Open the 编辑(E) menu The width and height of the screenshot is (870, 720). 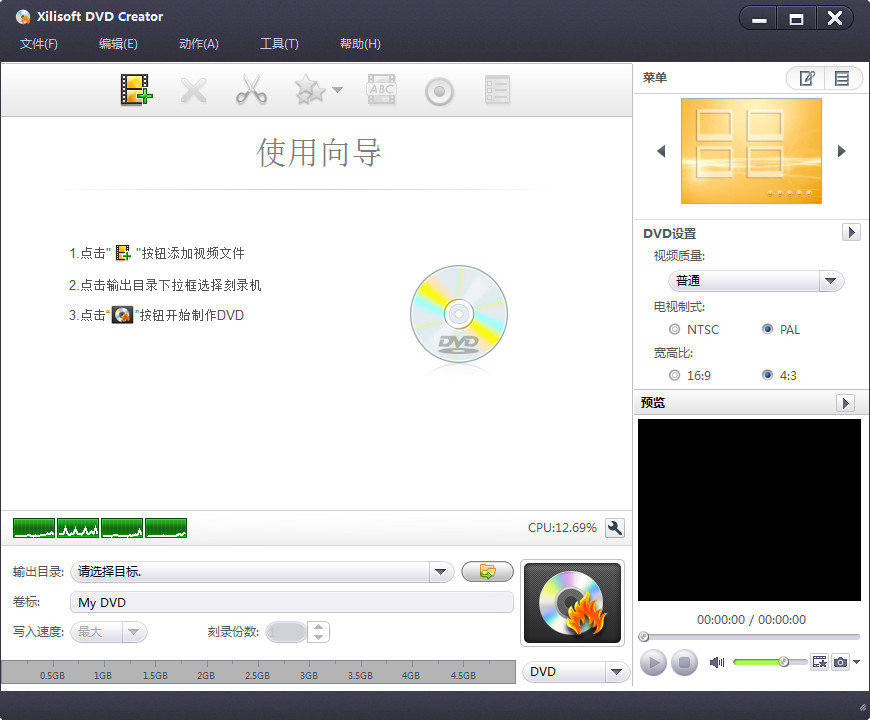point(118,44)
